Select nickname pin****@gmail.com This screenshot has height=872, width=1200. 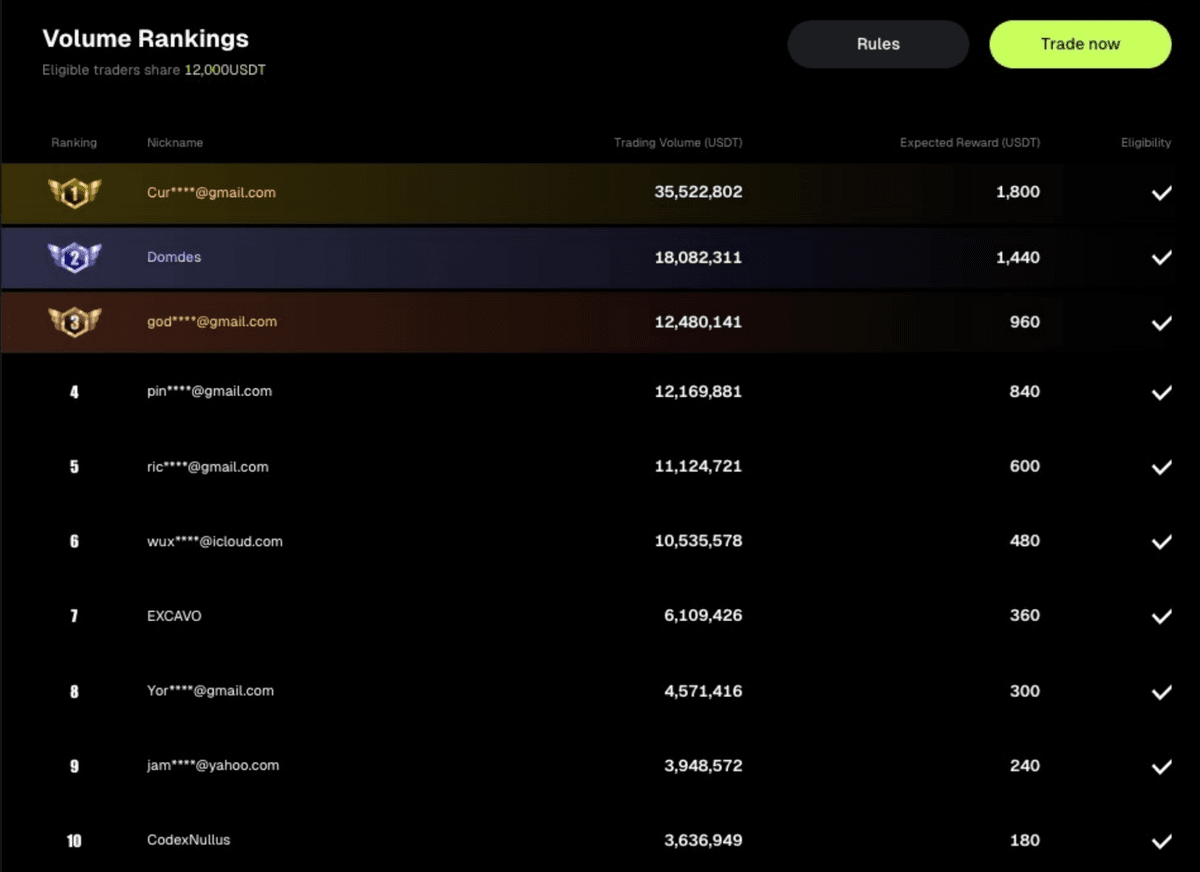[x=209, y=391]
